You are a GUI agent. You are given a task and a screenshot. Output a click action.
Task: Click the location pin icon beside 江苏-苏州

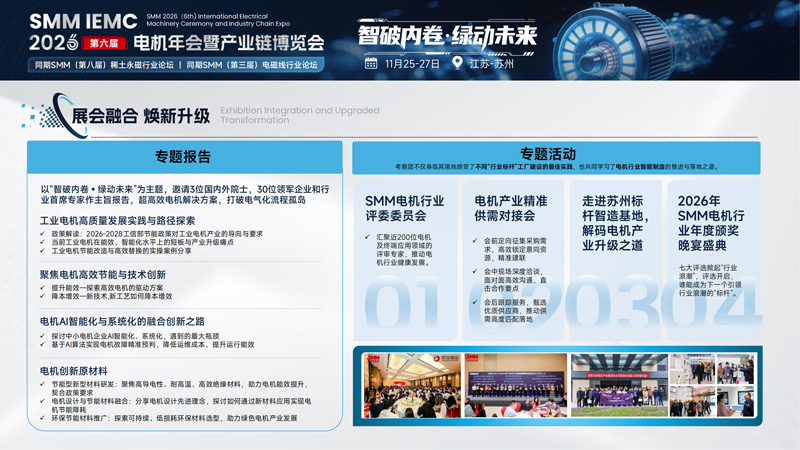457,63
